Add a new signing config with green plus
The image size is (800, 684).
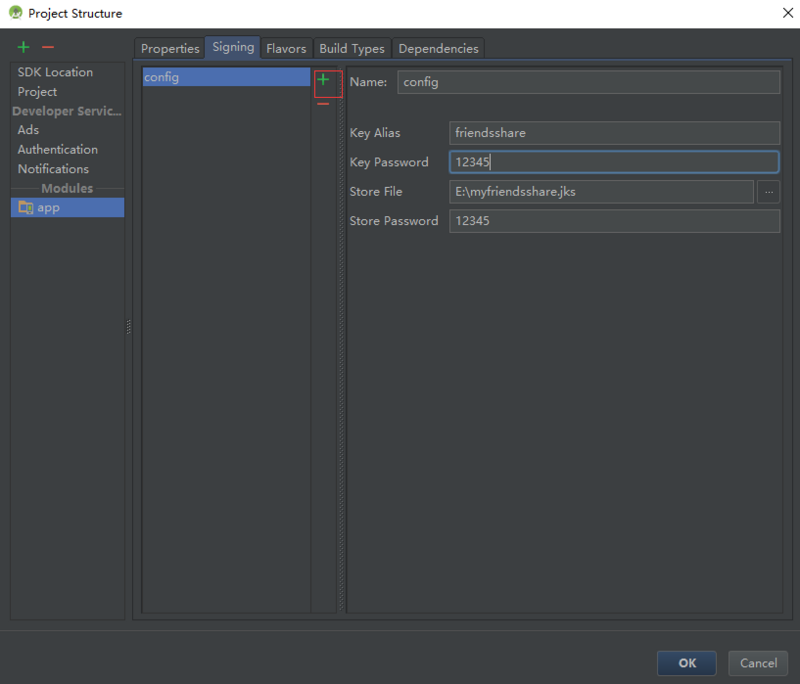pyautogui.click(x=323, y=80)
